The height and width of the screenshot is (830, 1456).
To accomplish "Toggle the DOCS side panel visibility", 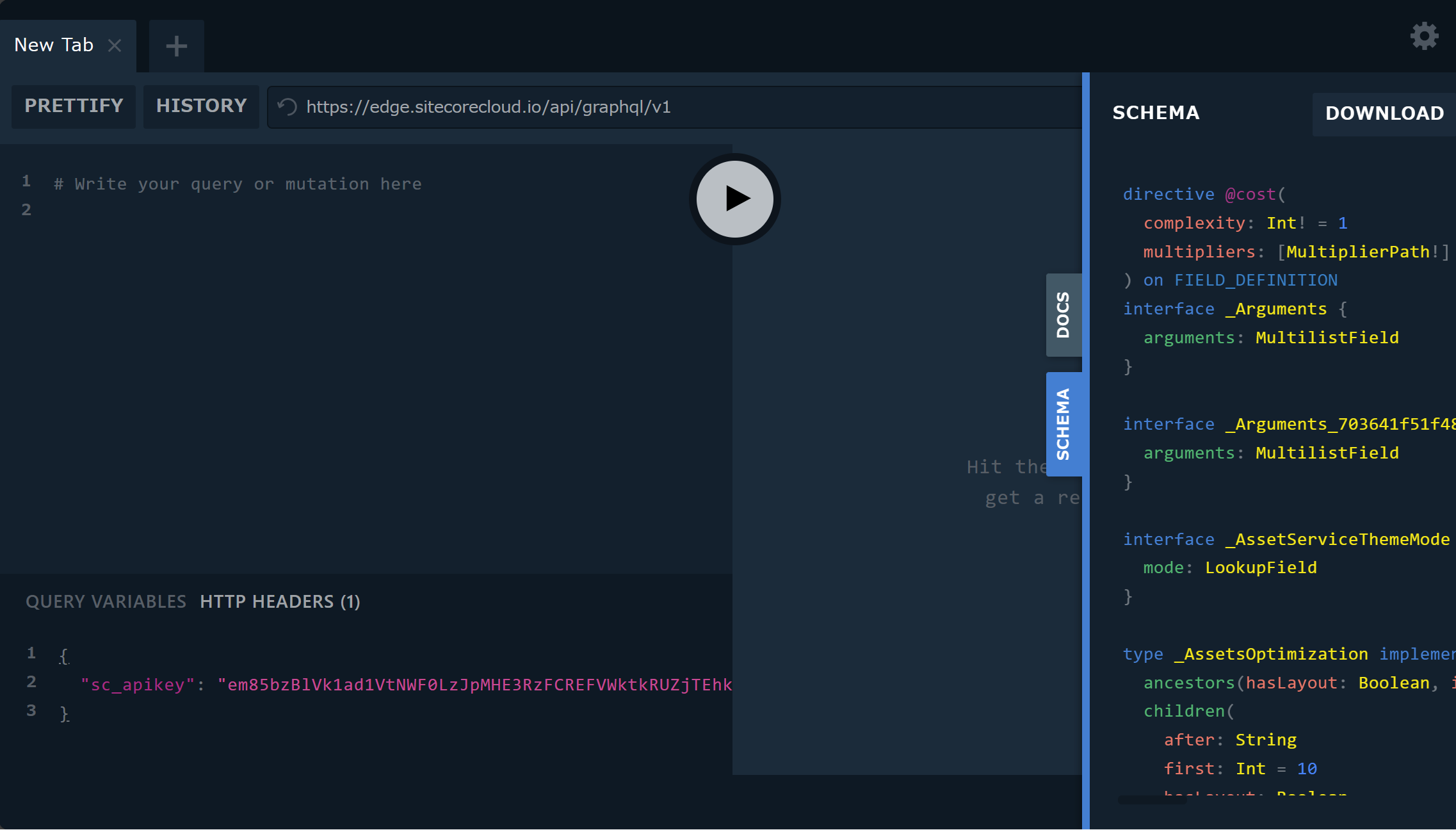I will [x=1063, y=315].
